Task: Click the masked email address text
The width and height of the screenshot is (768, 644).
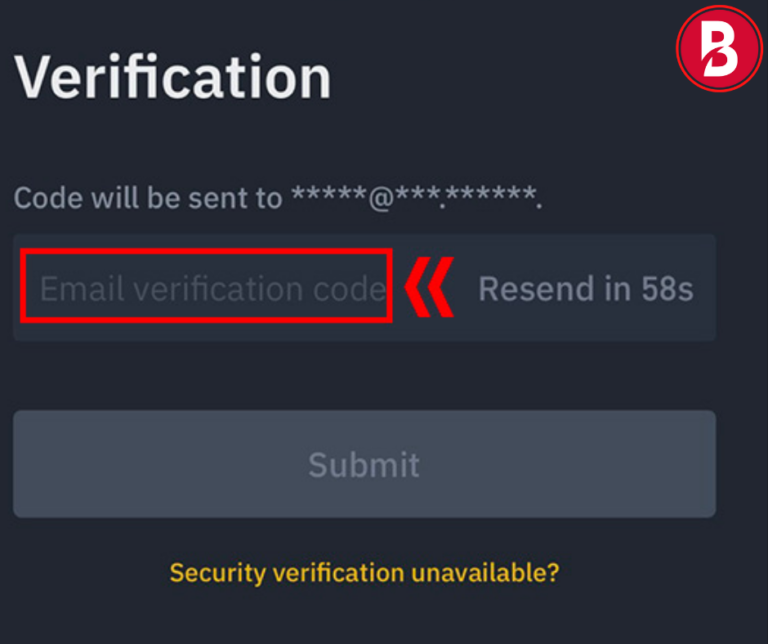Action: [x=417, y=197]
